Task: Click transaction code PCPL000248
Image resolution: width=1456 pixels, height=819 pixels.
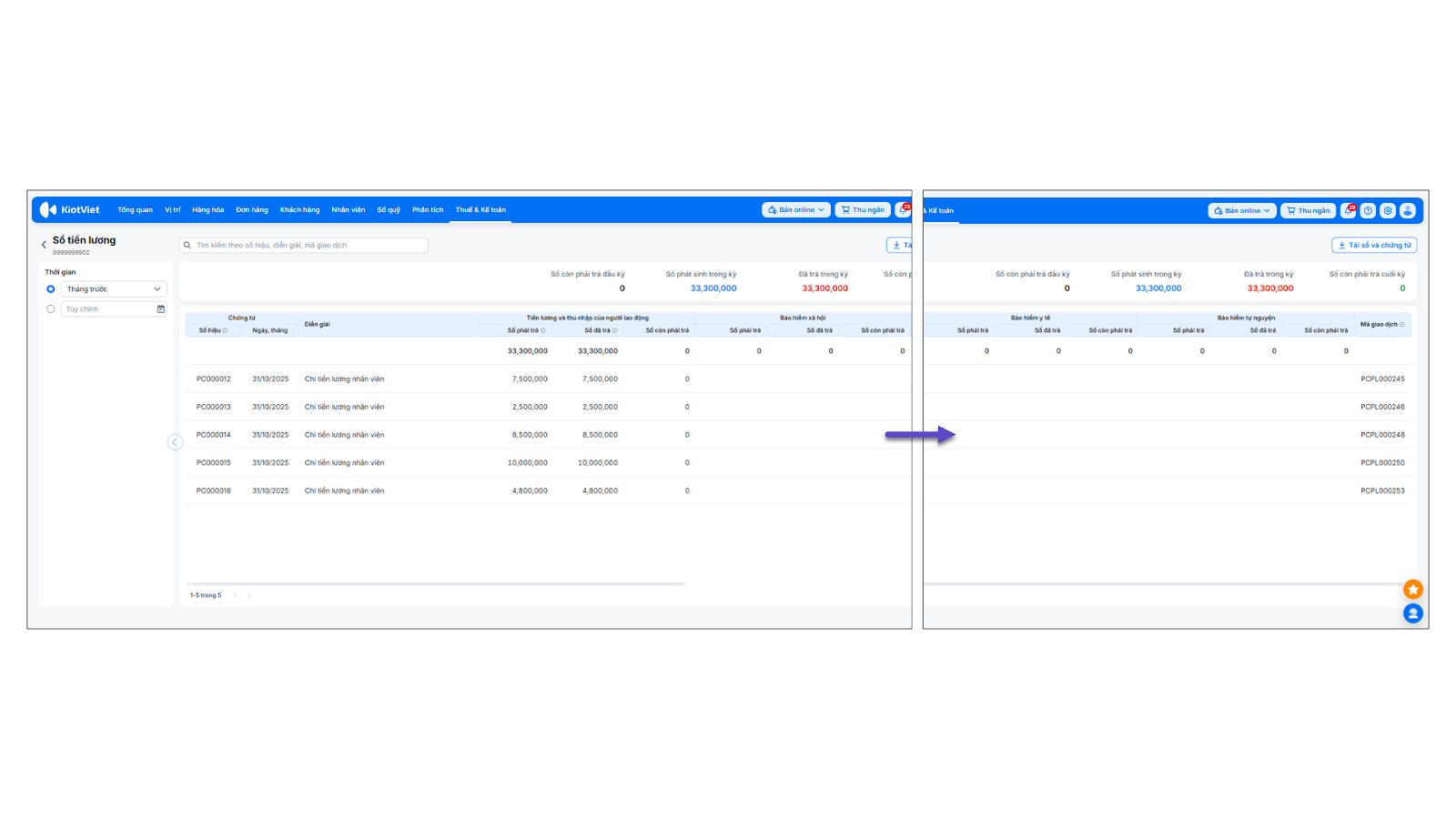Action: click(1382, 435)
